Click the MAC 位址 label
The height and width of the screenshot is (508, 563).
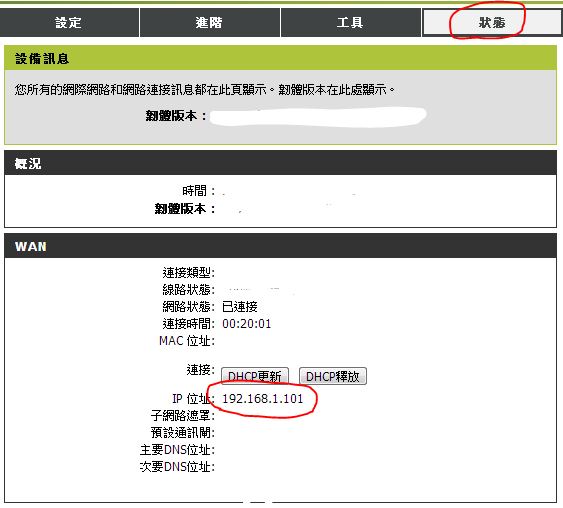click(187, 341)
